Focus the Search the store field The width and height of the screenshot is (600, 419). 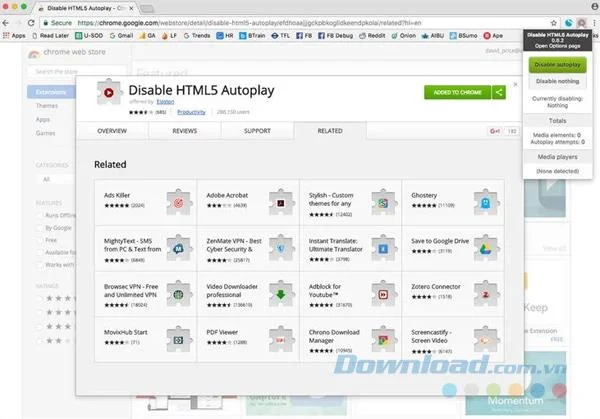77,72
